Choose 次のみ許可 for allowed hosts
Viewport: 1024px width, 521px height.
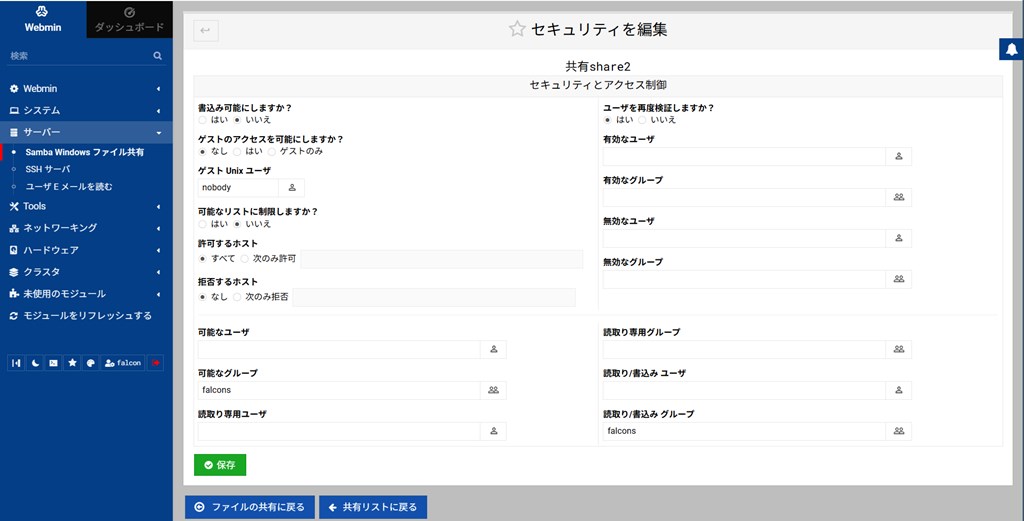click(x=245, y=259)
